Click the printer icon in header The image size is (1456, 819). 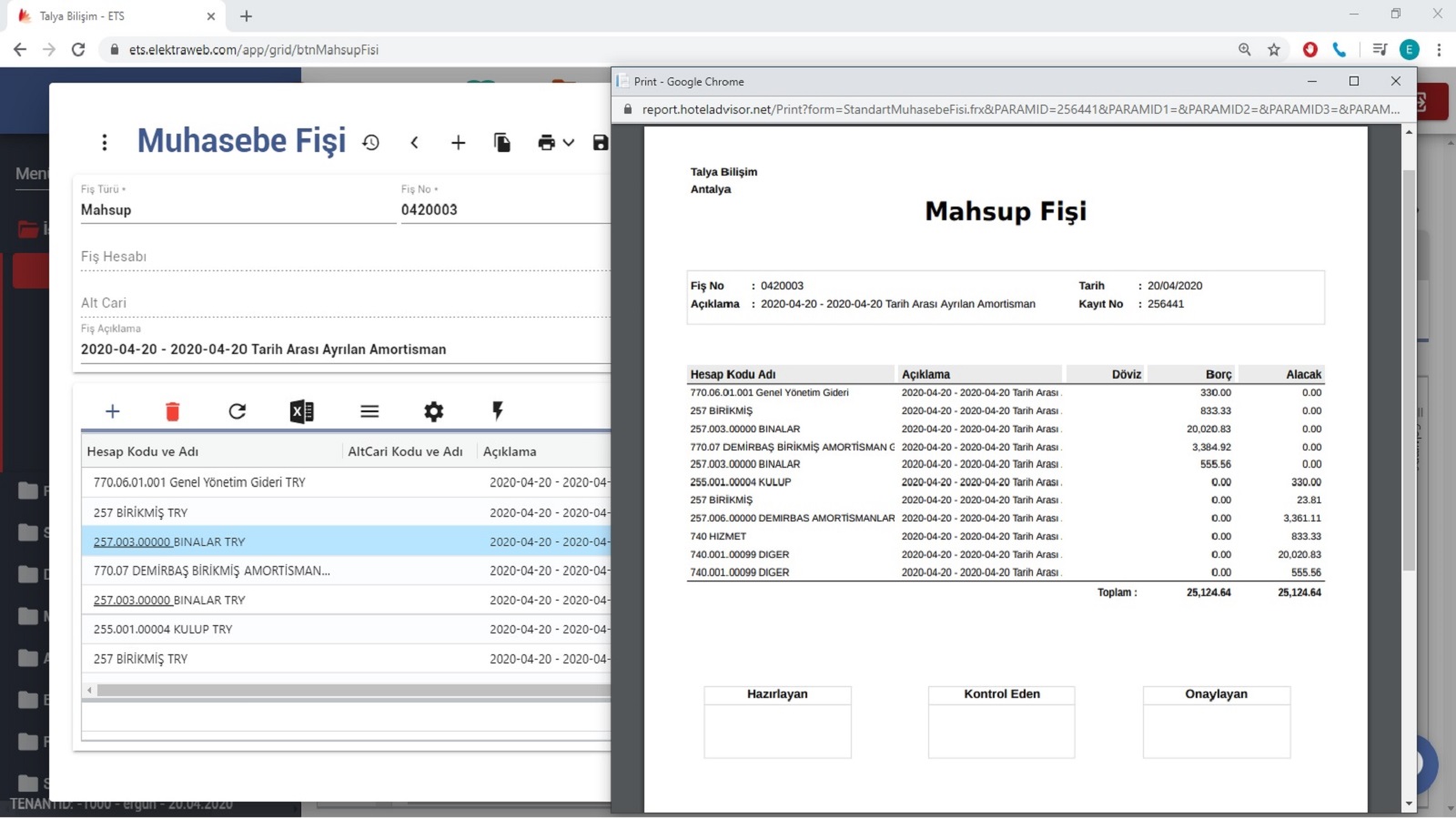(546, 143)
